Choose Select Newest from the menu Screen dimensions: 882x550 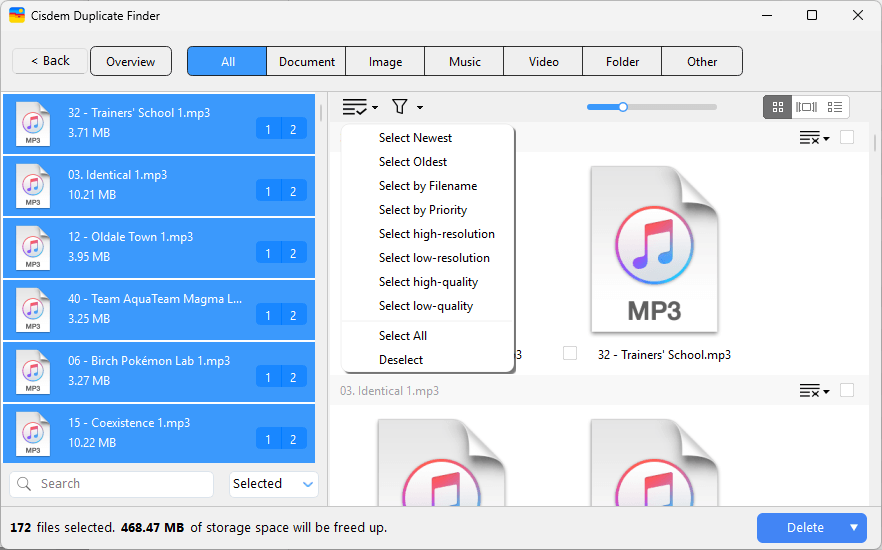coord(428,138)
